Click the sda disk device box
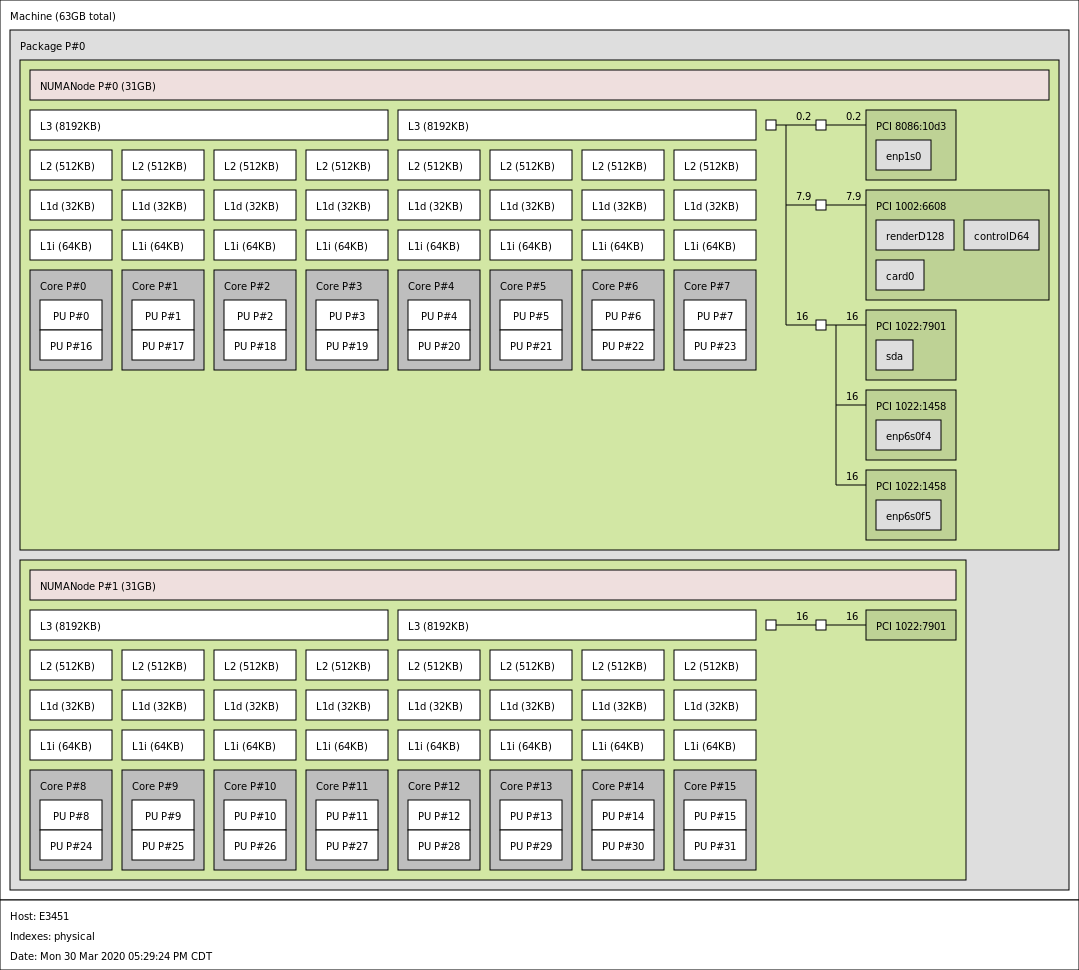Image resolution: width=1079 pixels, height=970 pixels. point(894,356)
